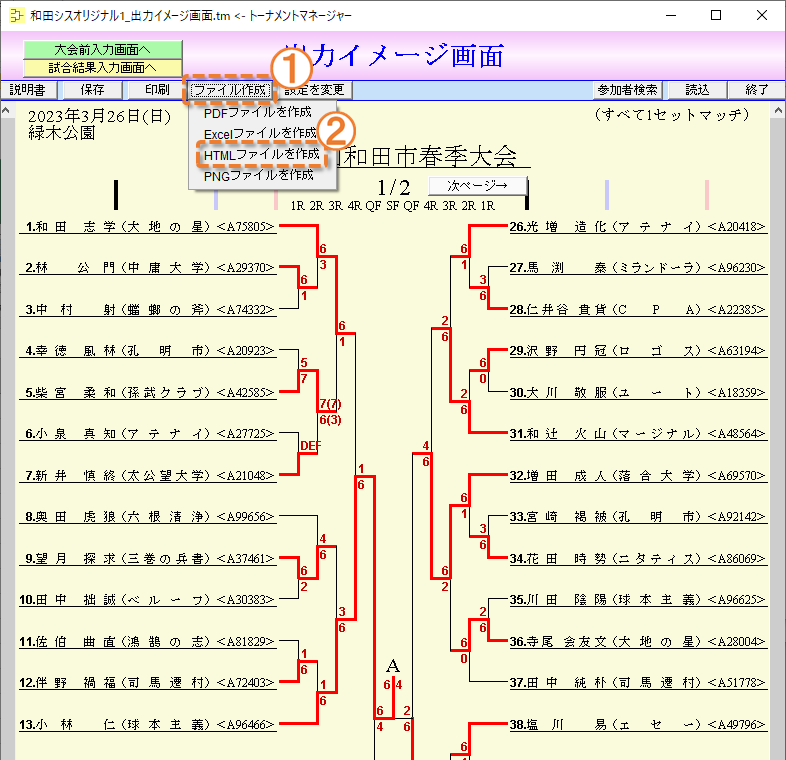Click player 8.奥田 虎狼 entry
The width and height of the screenshot is (786, 760).
pyautogui.click(x=149, y=516)
